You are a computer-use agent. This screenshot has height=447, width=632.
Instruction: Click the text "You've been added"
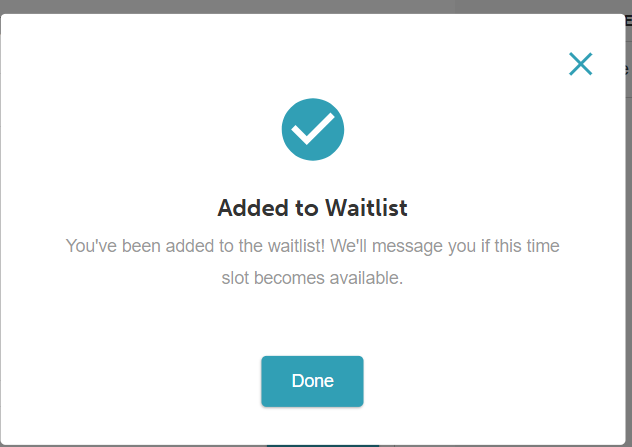tap(140, 246)
